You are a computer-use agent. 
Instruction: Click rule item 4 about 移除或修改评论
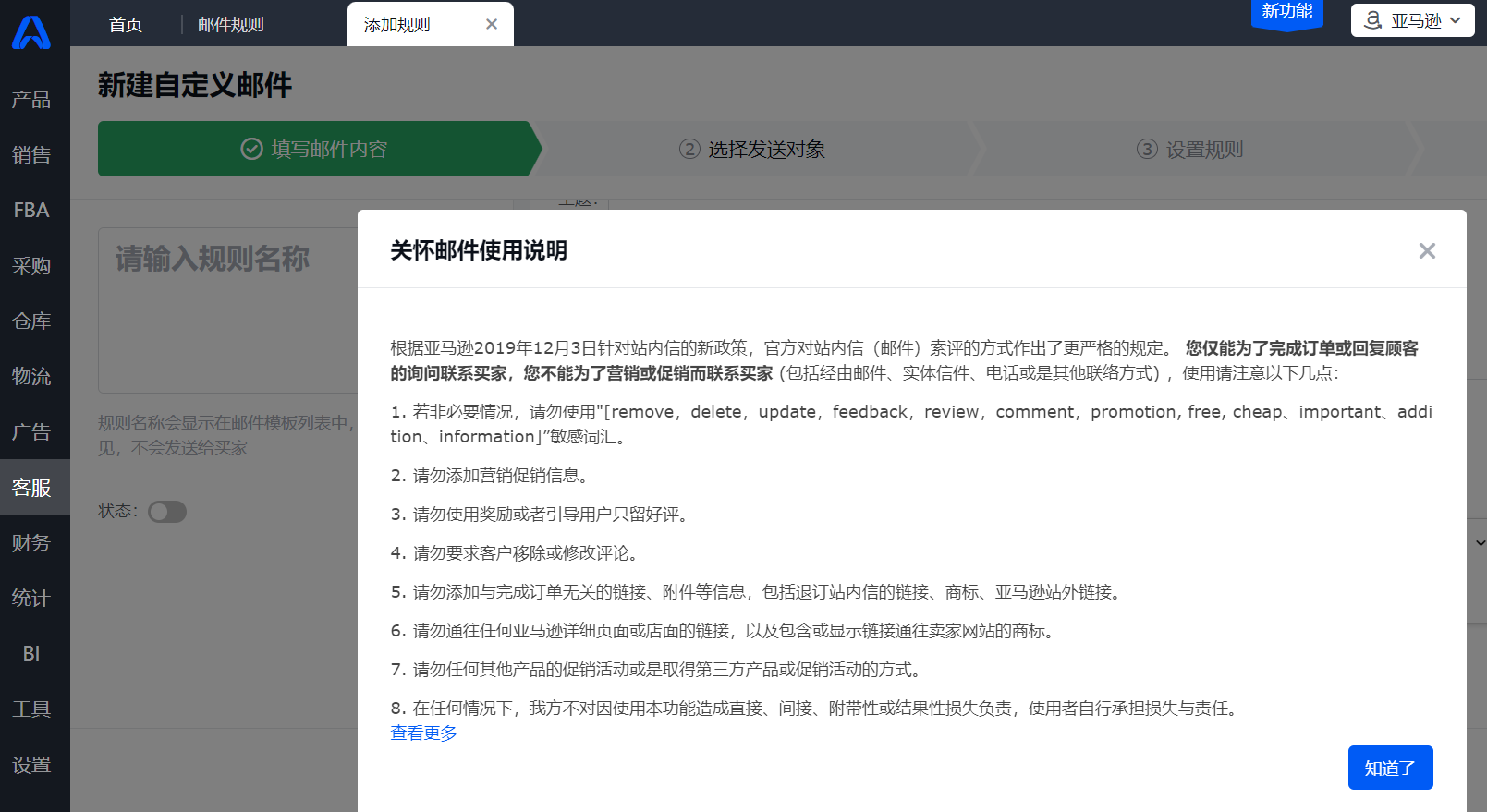click(515, 552)
